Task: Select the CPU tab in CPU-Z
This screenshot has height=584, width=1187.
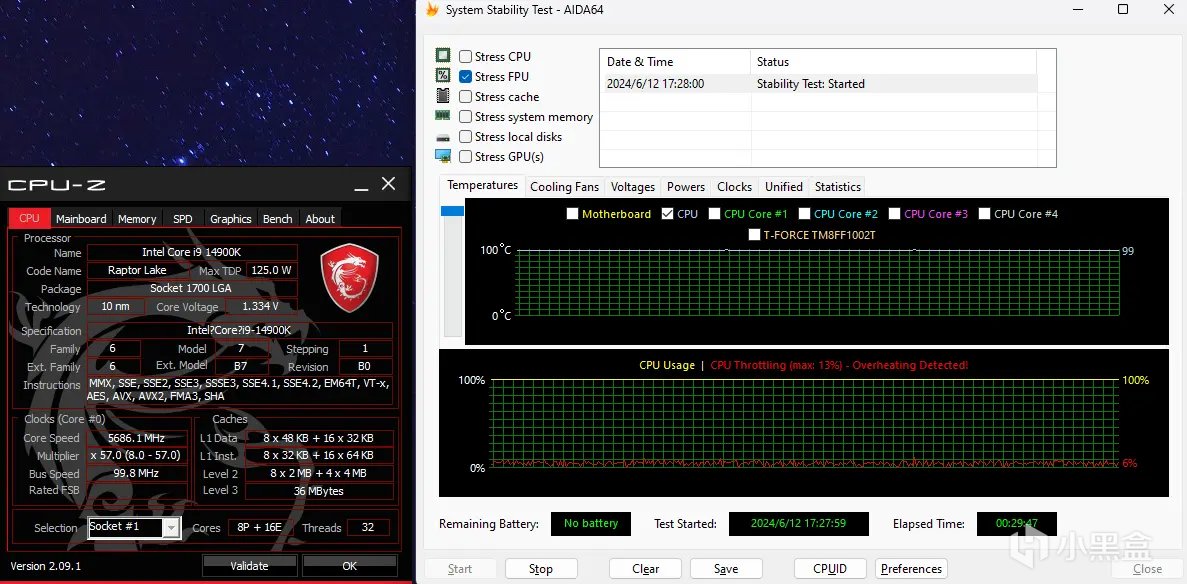Action: [x=30, y=218]
